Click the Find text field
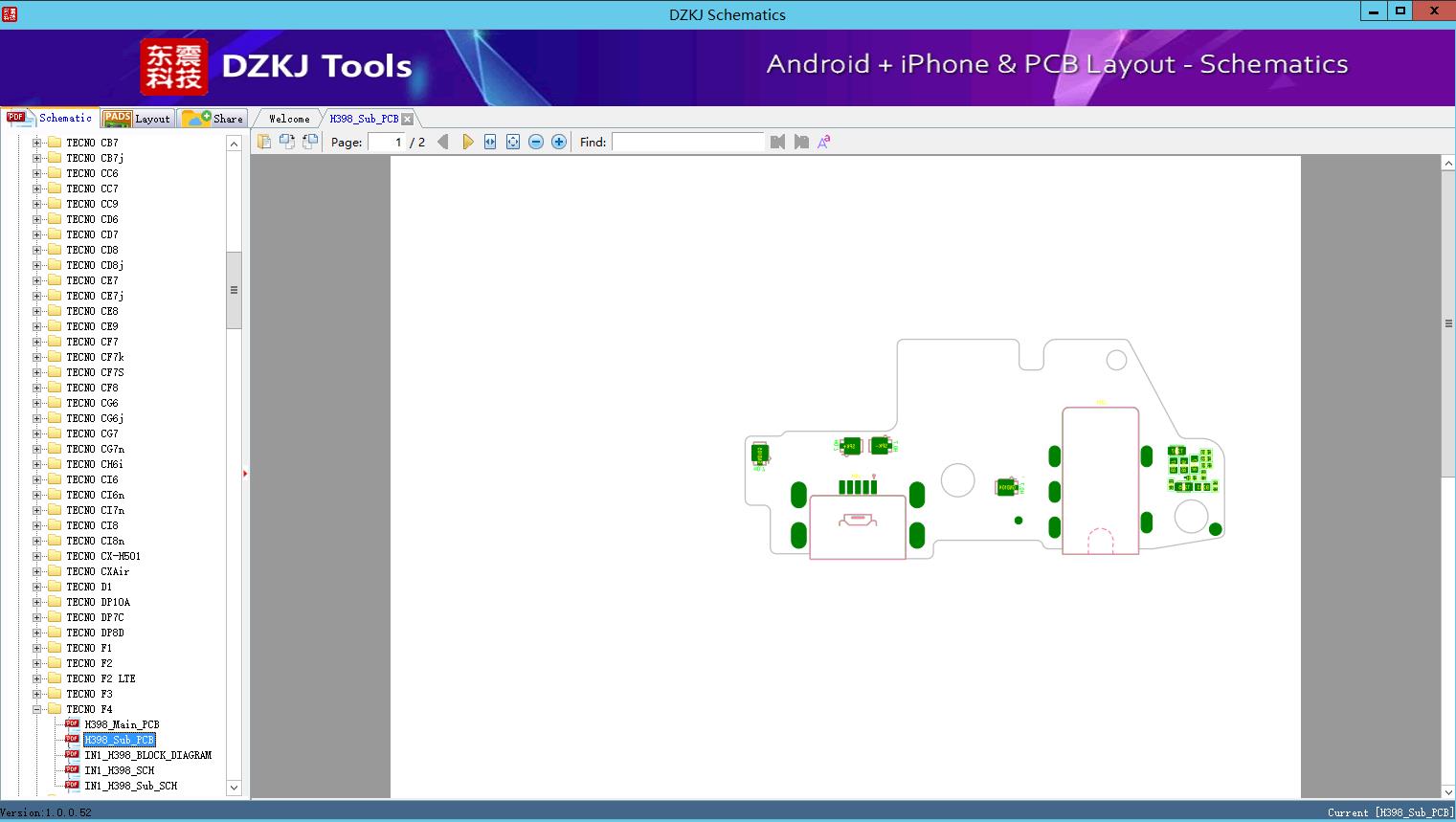This screenshot has width=1456, height=822. click(x=687, y=142)
